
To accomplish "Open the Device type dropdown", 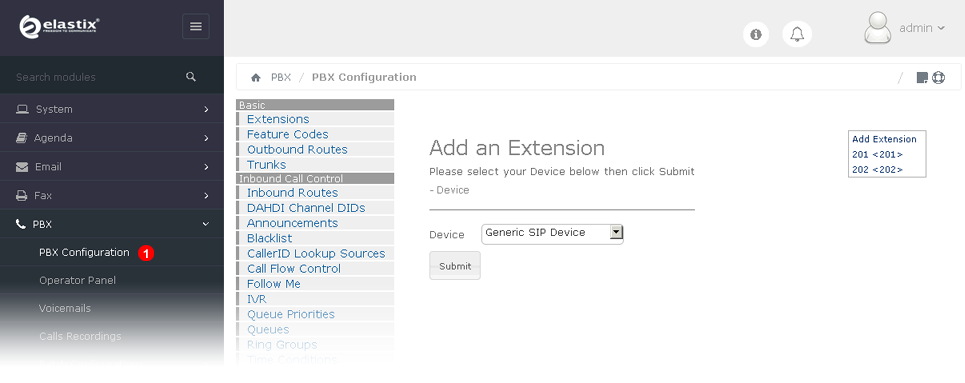I will tap(552, 233).
